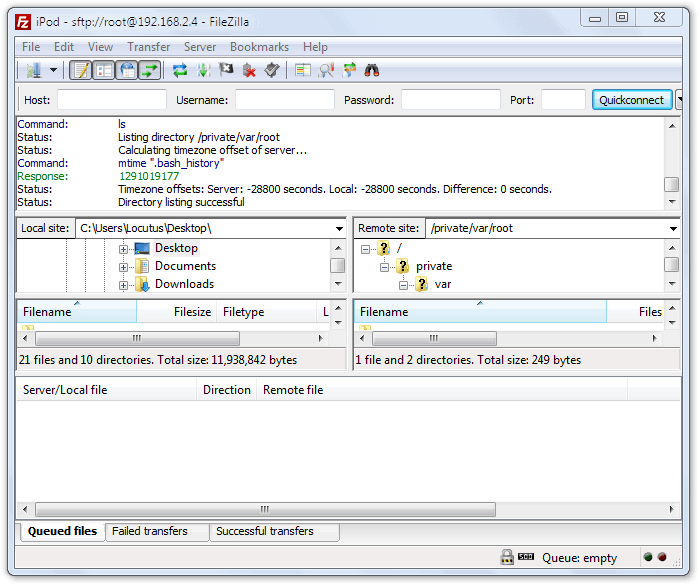The image size is (700, 585).
Task: Open the Site Manager dropdown arrow
Action: click(54, 70)
